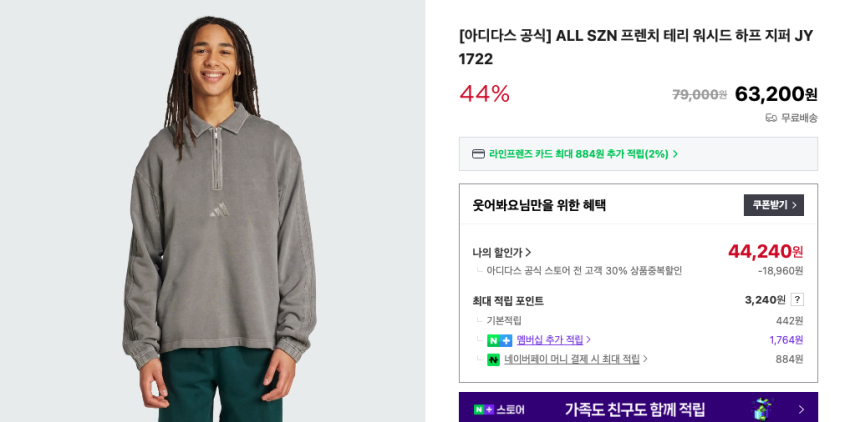Expand the 네이버페이 머니 결제 시 최대 적립 arrow

click(646, 359)
